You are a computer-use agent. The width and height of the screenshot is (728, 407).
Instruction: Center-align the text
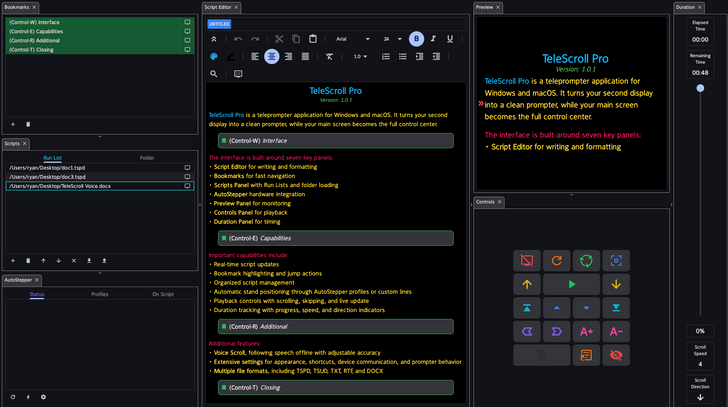pos(272,57)
